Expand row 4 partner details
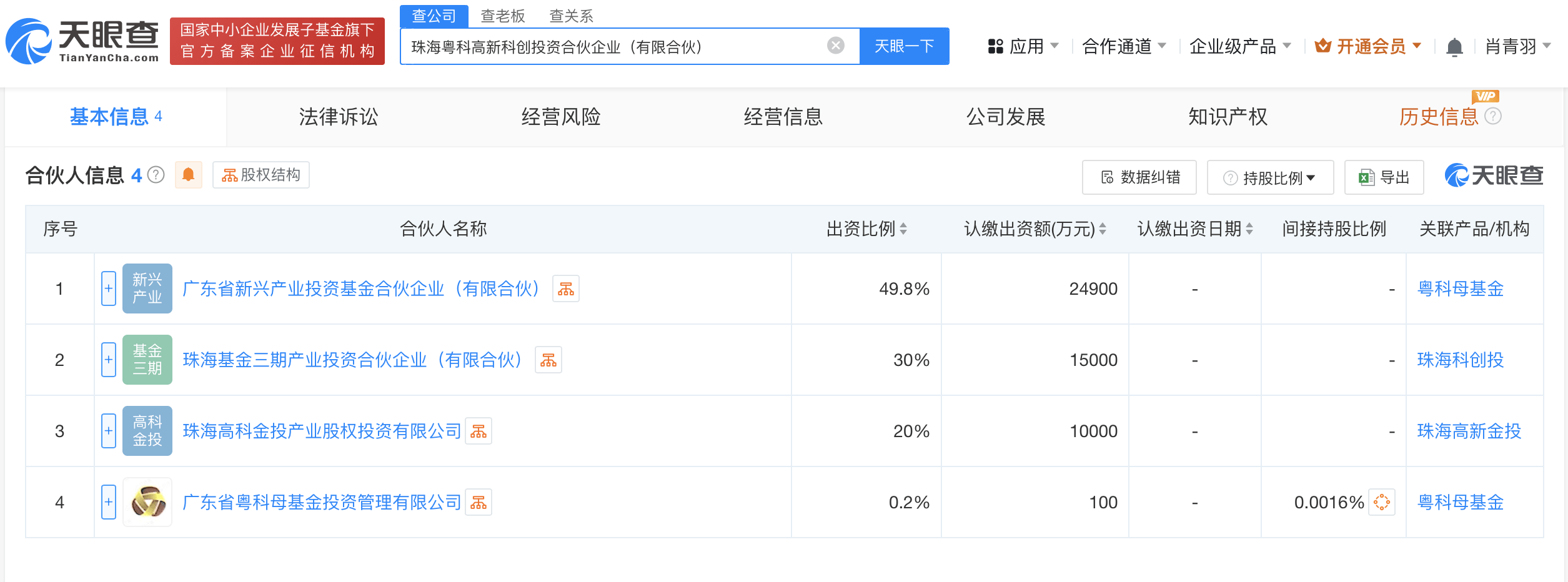1568x582 pixels. [109, 502]
